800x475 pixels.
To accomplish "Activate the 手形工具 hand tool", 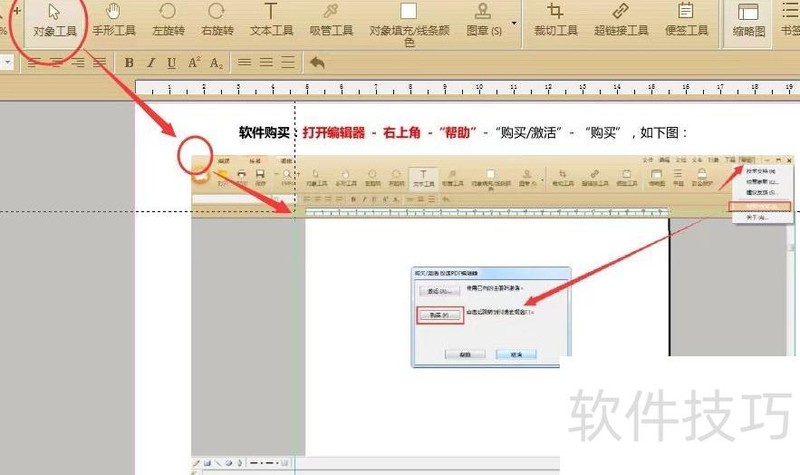I will click(x=114, y=21).
